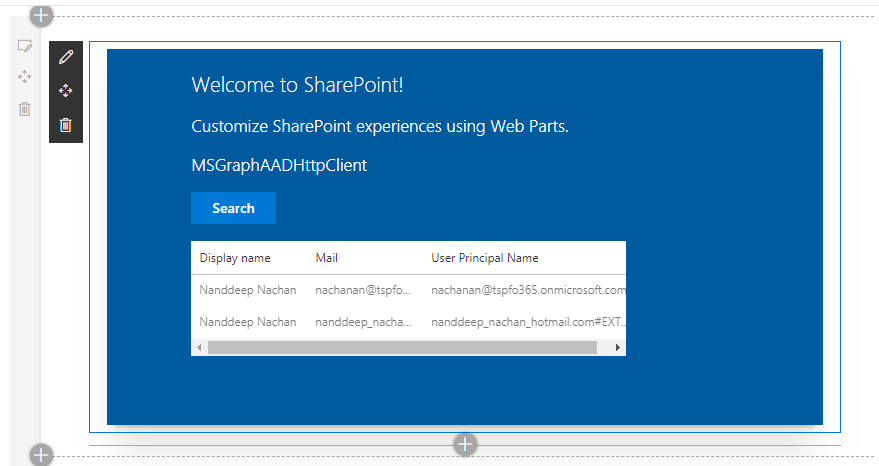879x466 pixels.
Task: Click the nachanan@tspfo365.onmicrosoft.com principal name cell
Action: (528, 290)
